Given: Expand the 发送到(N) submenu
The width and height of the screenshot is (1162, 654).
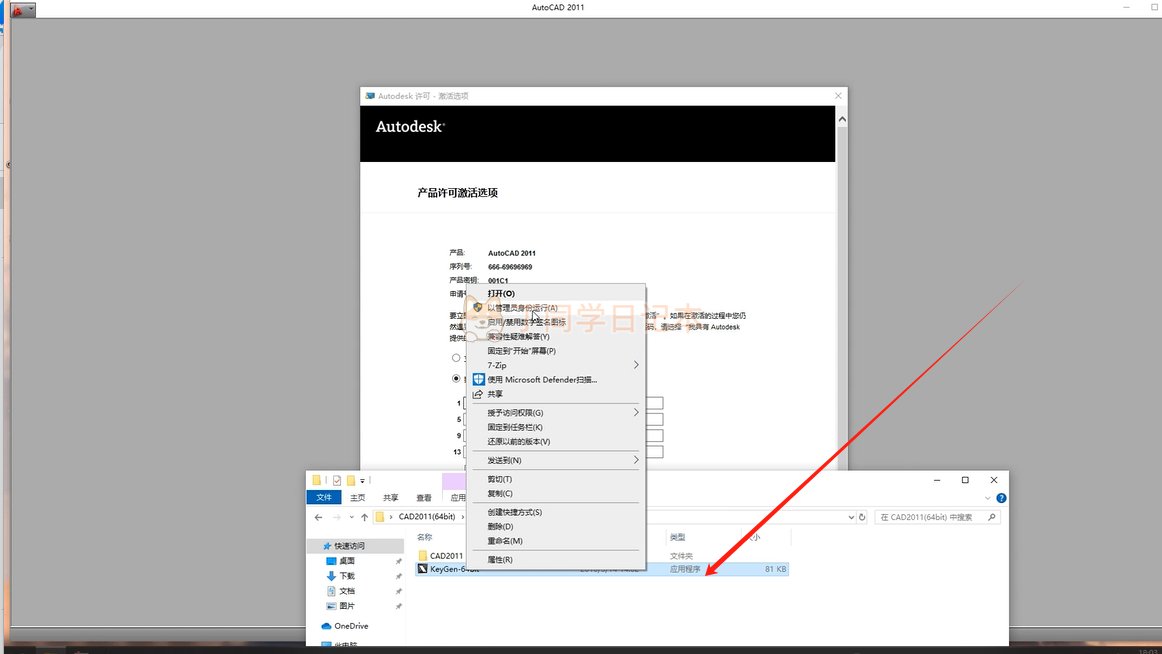Looking at the screenshot, I should 636,460.
